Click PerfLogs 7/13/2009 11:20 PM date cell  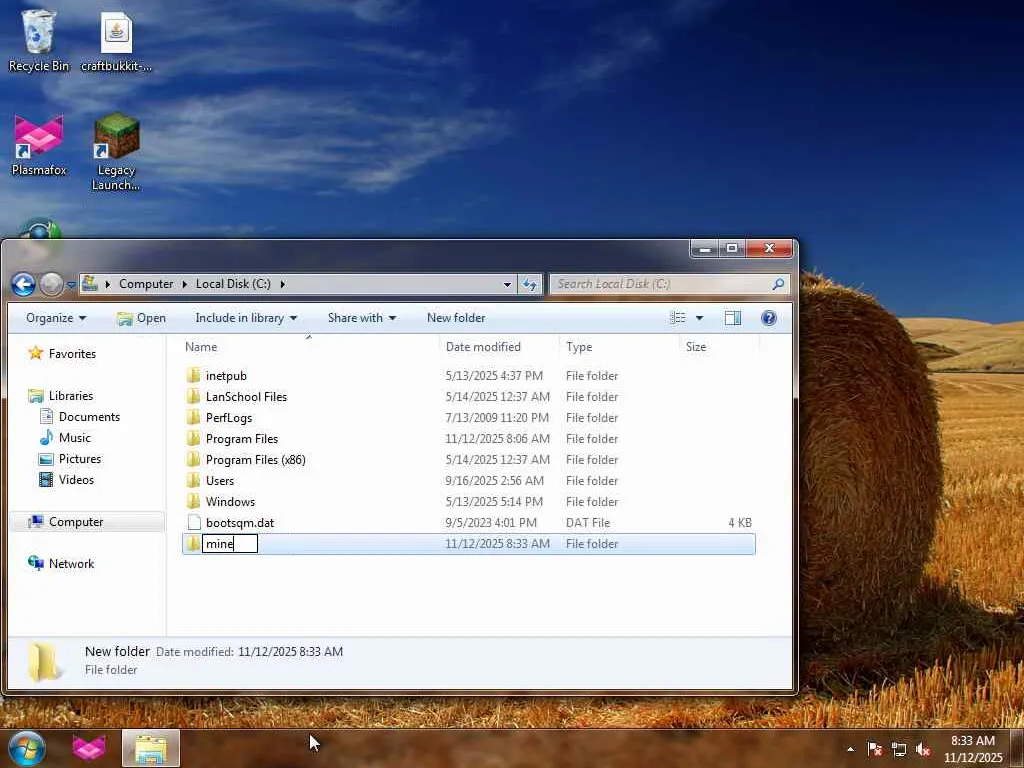click(x=497, y=417)
